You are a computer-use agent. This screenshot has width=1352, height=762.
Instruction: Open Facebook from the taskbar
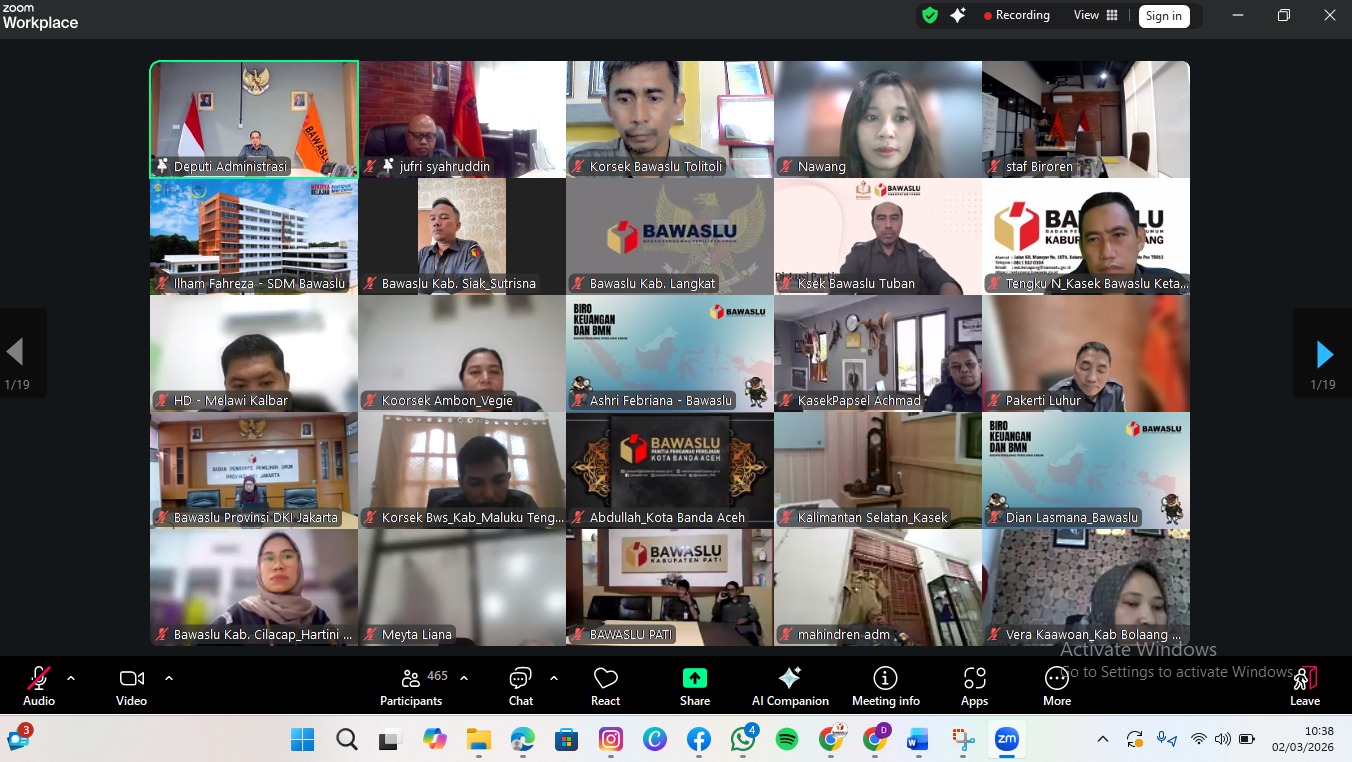(x=699, y=740)
